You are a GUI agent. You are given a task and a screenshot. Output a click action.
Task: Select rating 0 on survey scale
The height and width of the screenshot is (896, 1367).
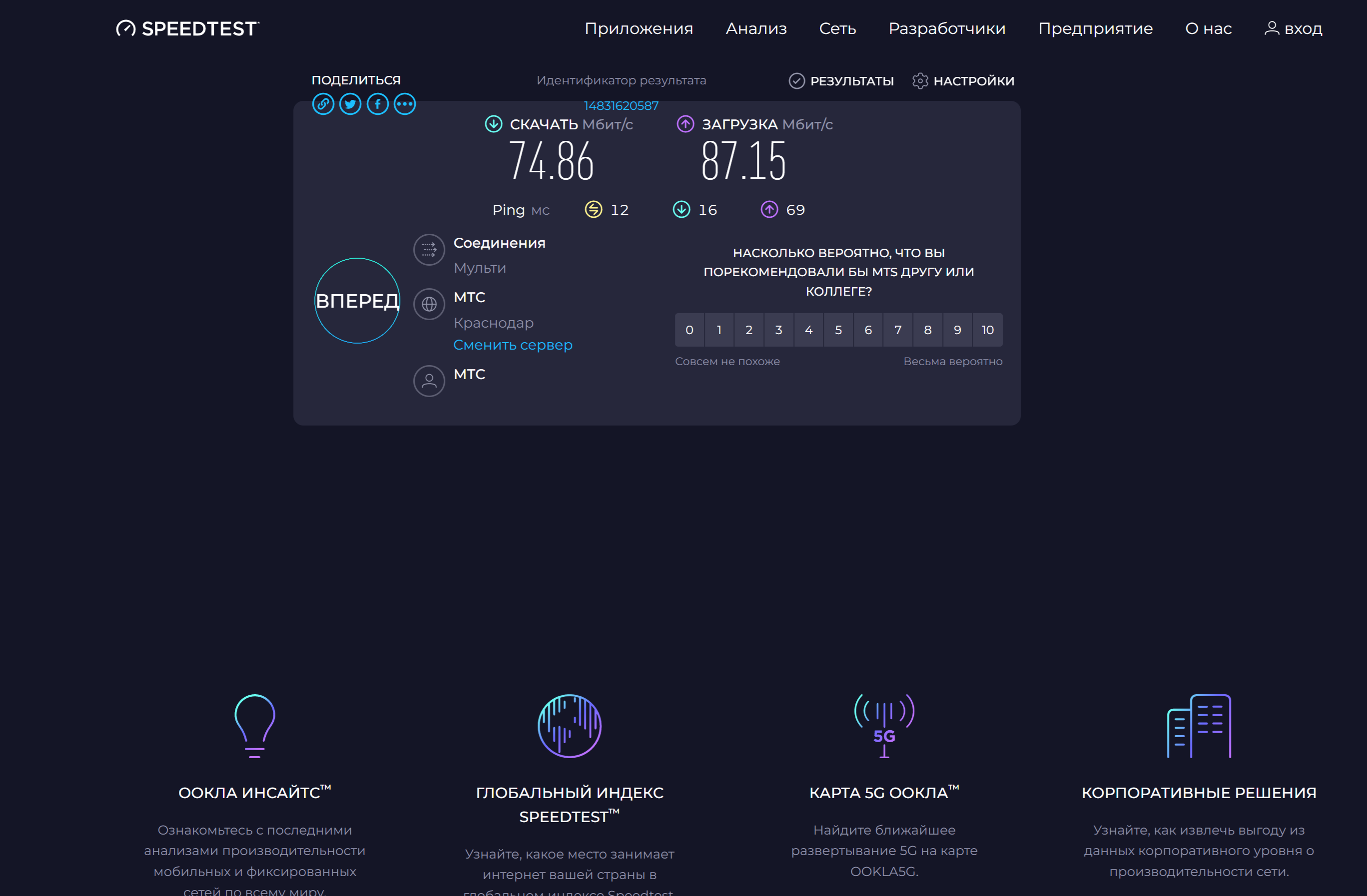click(x=689, y=330)
